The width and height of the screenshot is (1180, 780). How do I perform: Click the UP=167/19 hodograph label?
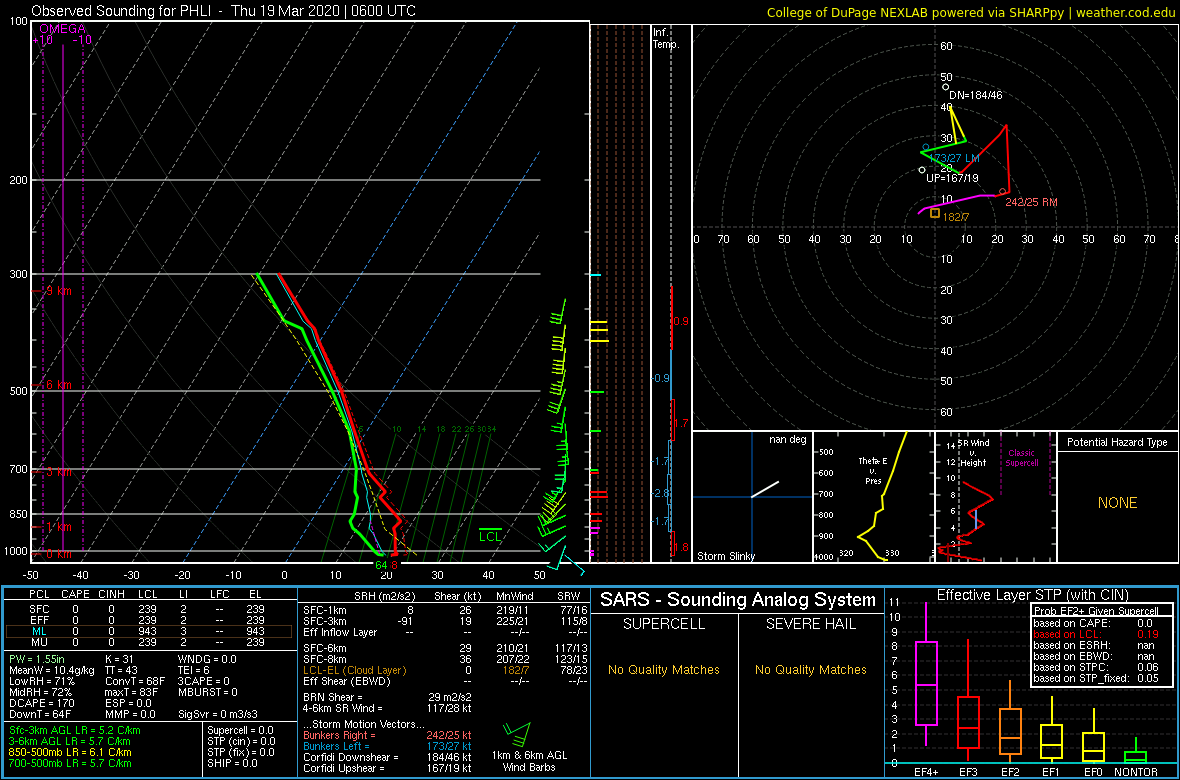952,178
